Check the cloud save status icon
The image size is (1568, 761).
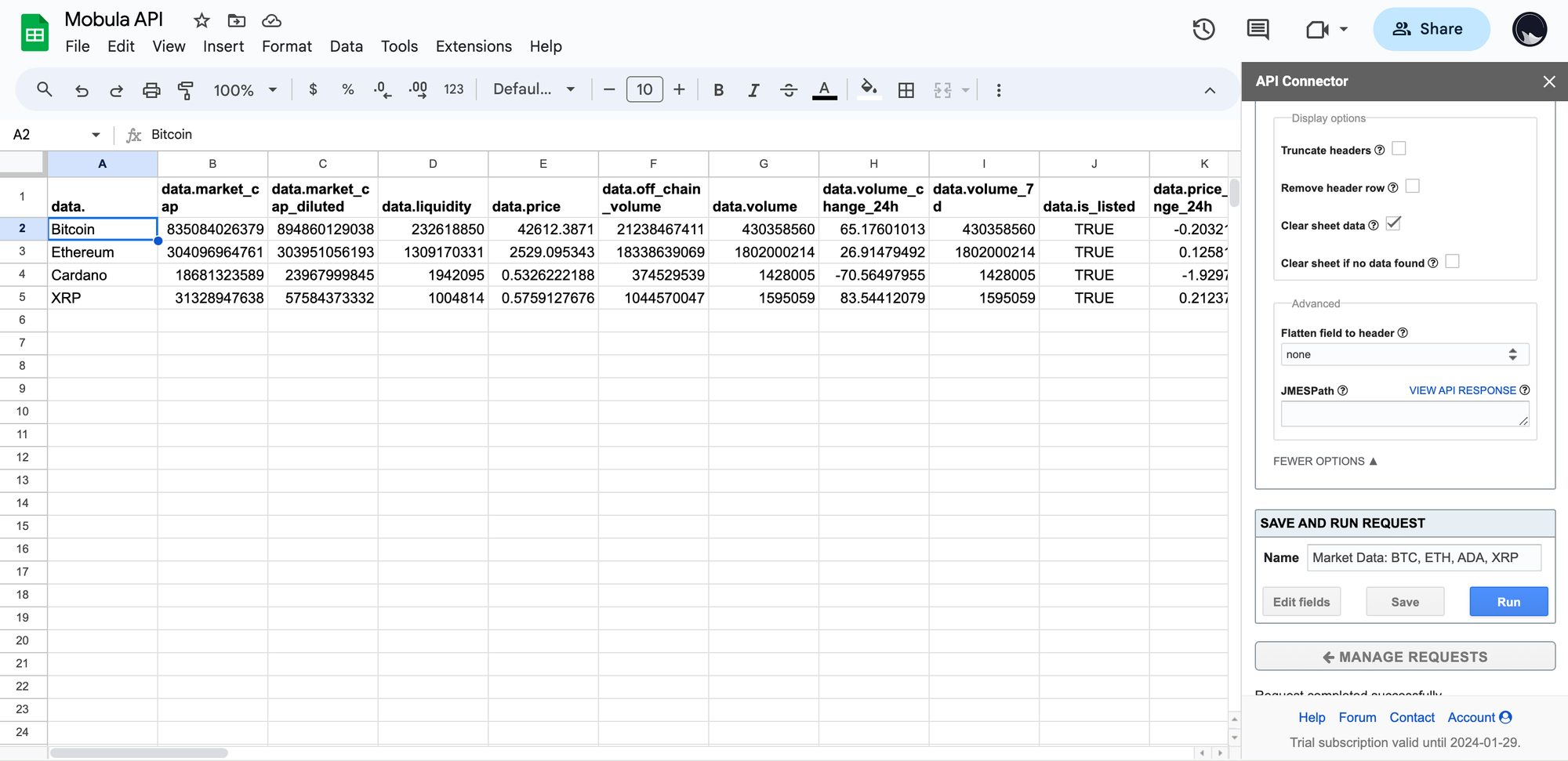[271, 20]
